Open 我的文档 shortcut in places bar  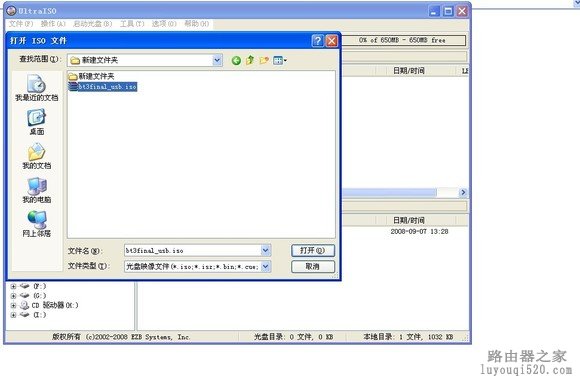tap(36, 156)
